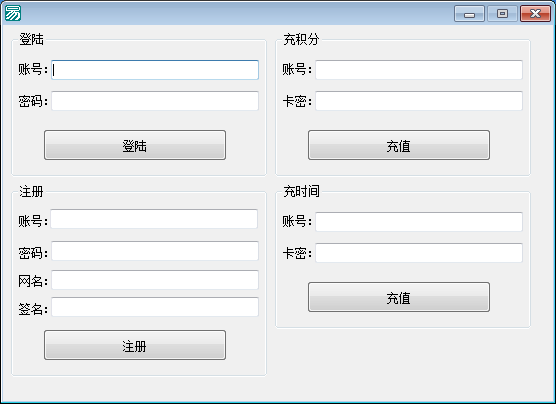Click the 充时间 group title label
Viewport: 556px width, 404px height.
tap(301, 191)
